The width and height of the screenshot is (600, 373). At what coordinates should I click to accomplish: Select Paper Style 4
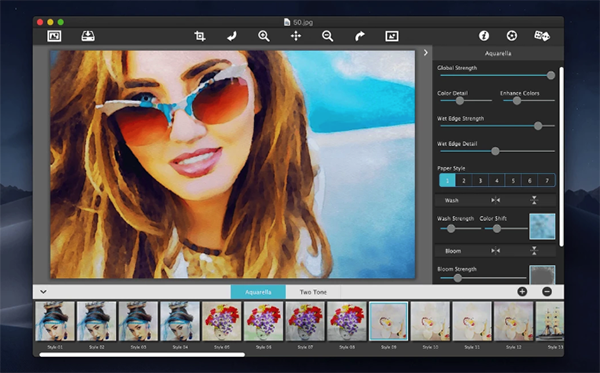point(497,180)
